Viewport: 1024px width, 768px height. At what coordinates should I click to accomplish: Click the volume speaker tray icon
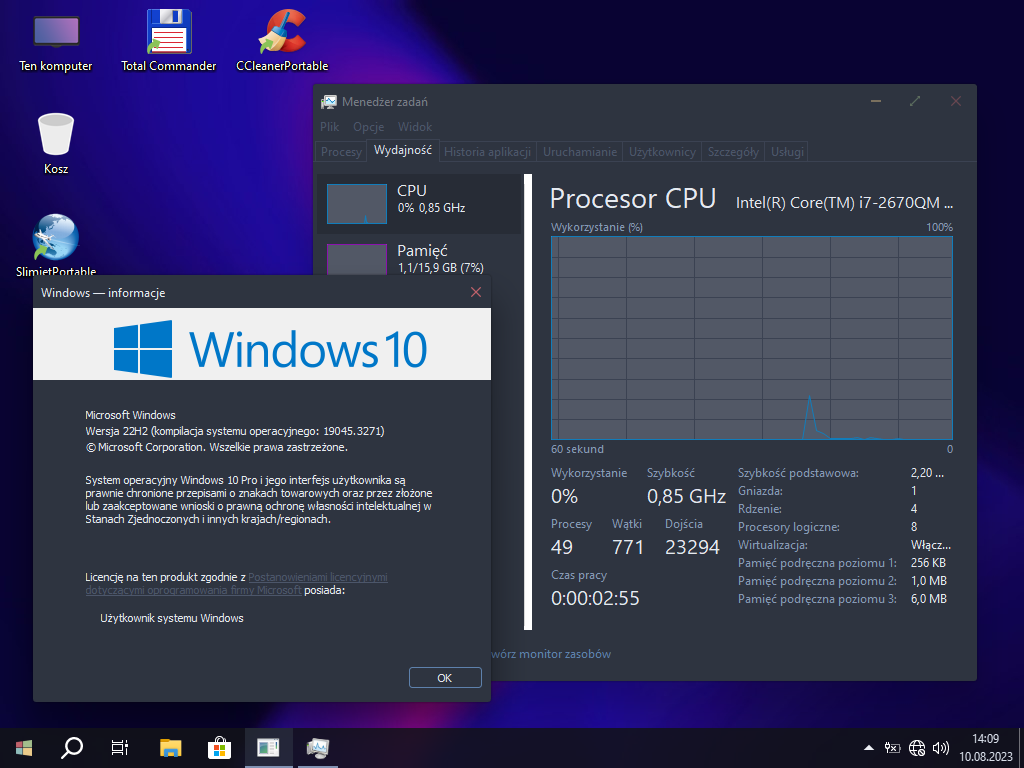[940, 747]
